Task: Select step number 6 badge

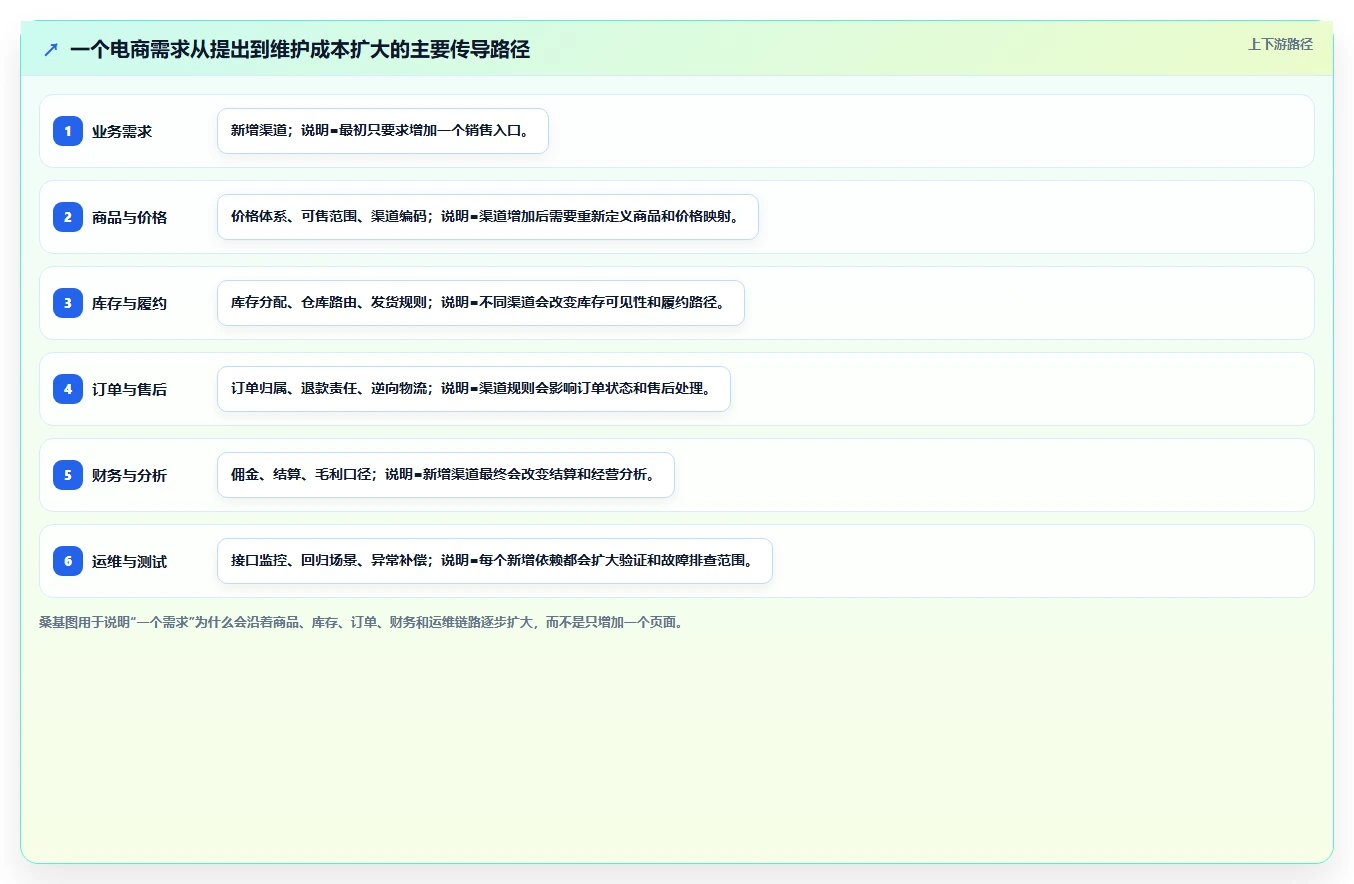Action: point(68,560)
